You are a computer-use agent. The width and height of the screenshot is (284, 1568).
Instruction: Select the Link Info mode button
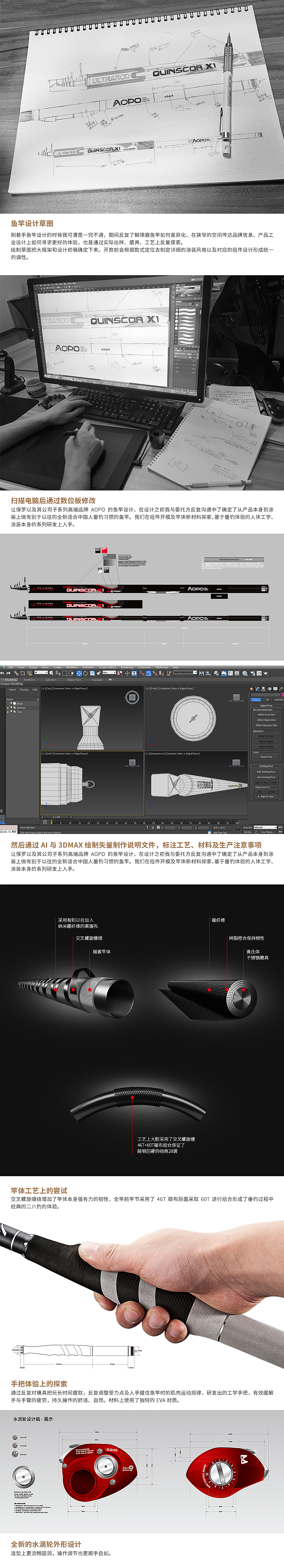279,700
